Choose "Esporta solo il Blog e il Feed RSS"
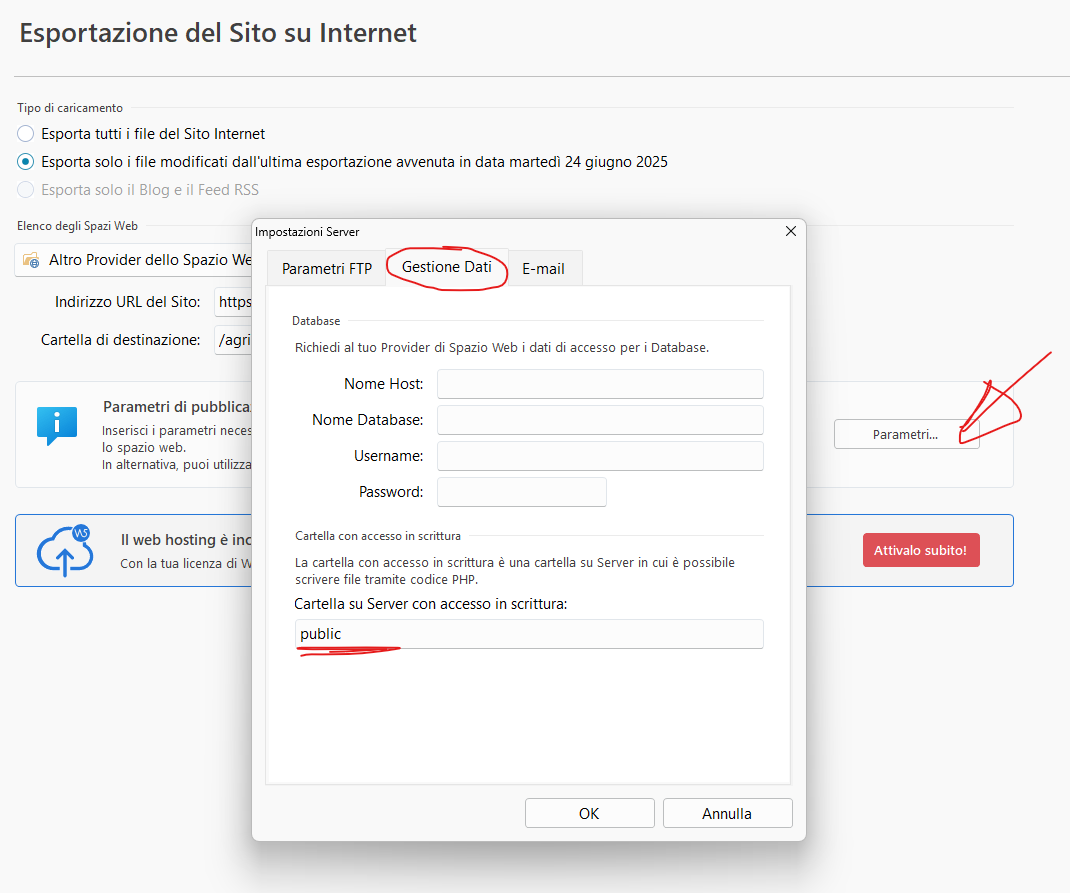1070x893 pixels. pyautogui.click(x=26, y=189)
